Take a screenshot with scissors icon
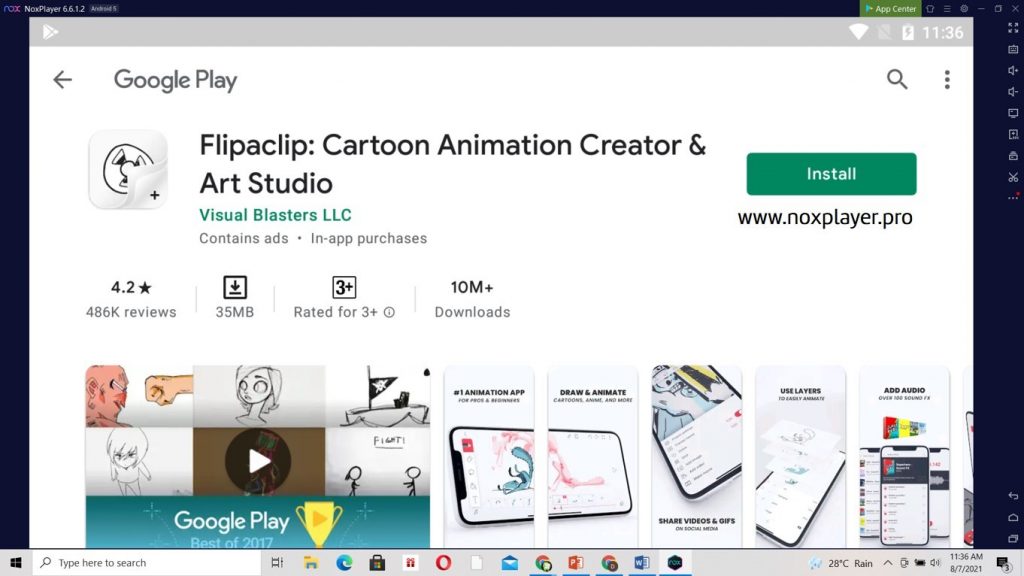This screenshot has width=1024, height=576. (x=1013, y=177)
